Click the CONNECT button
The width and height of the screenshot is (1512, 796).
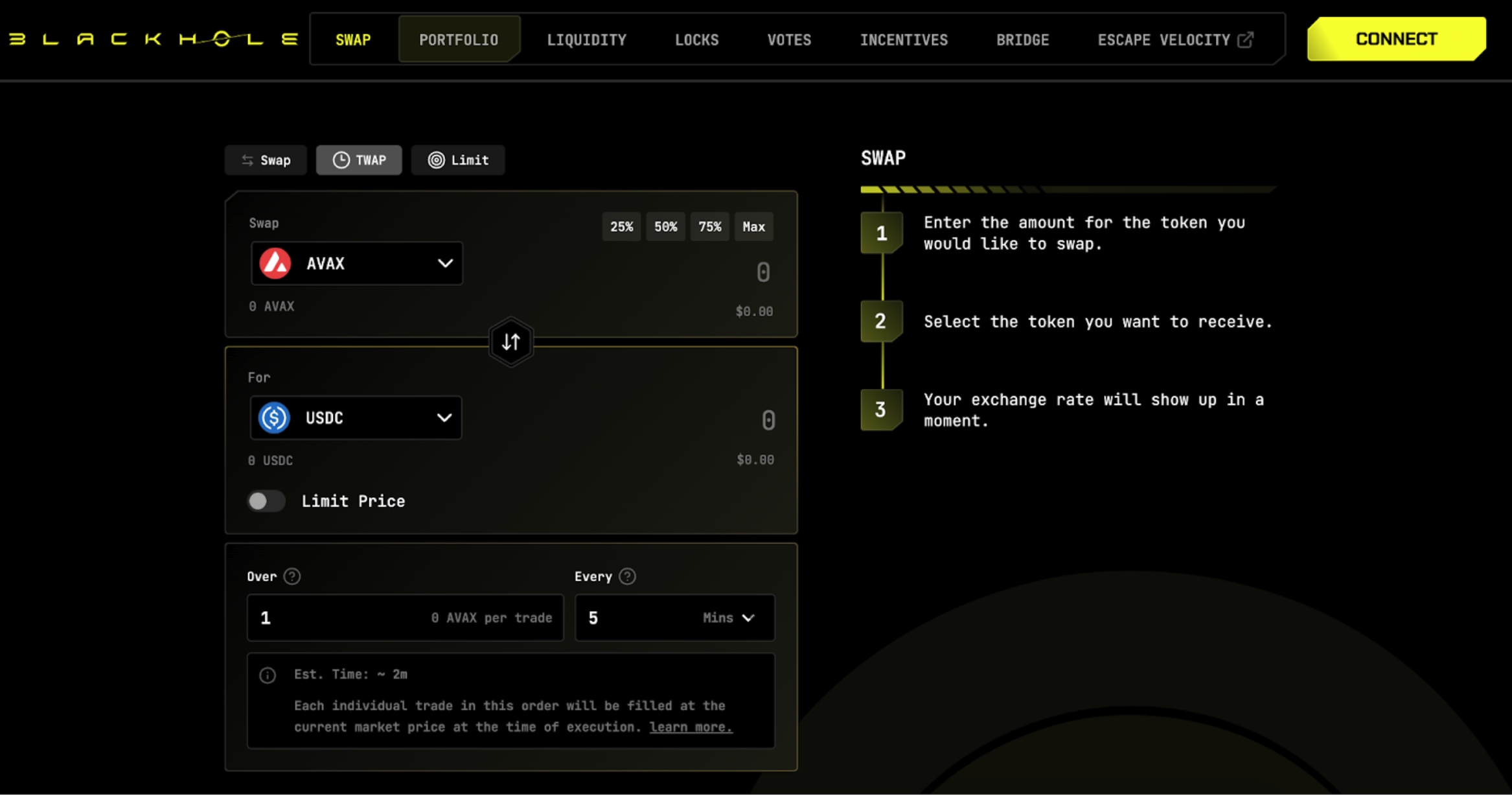pos(1395,39)
